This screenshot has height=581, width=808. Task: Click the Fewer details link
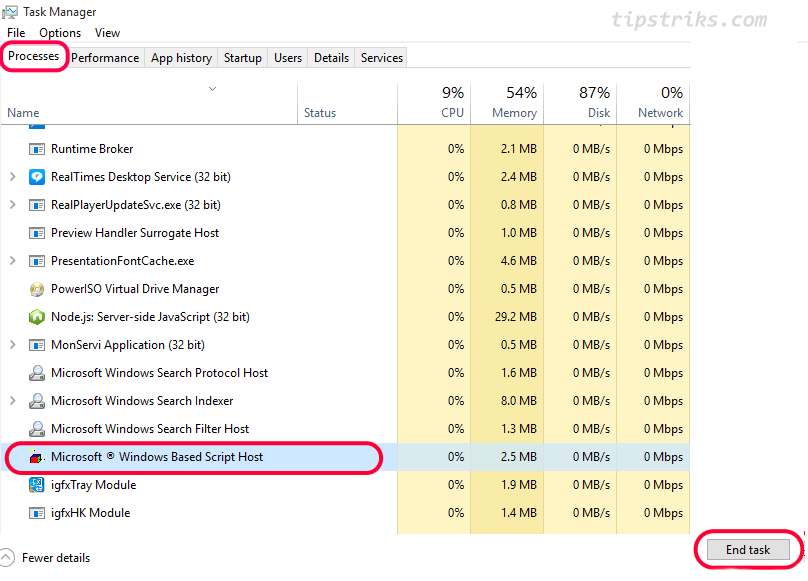[x=56, y=558]
